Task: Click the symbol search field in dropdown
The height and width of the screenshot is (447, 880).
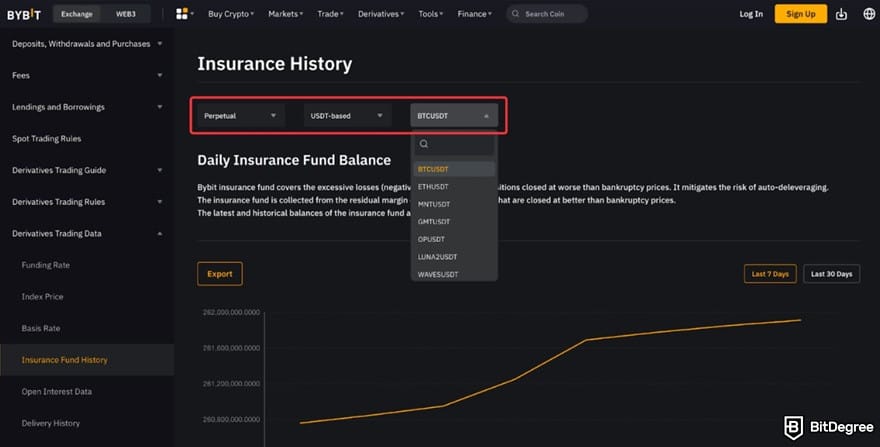Action: (x=454, y=144)
